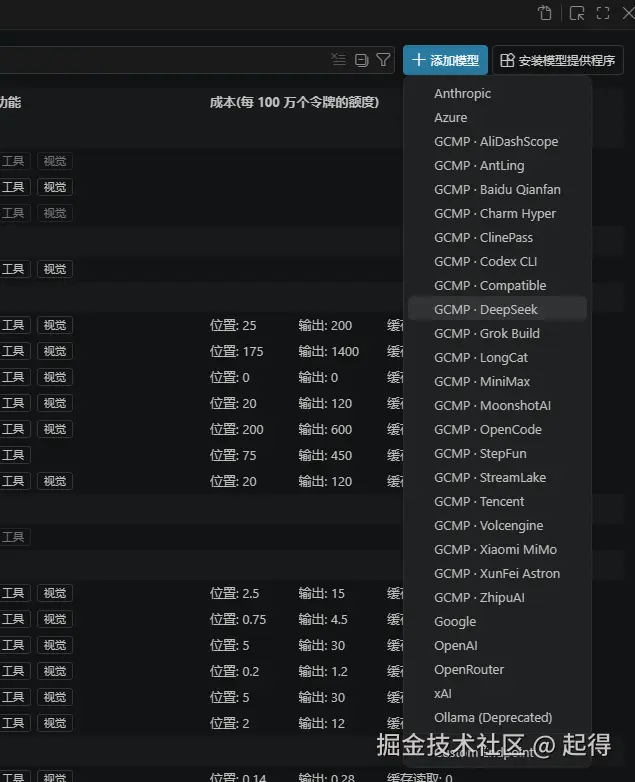This screenshot has width=635, height=782.
Task: Click the 位置: 0.2 cell
Action: pos(234,671)
